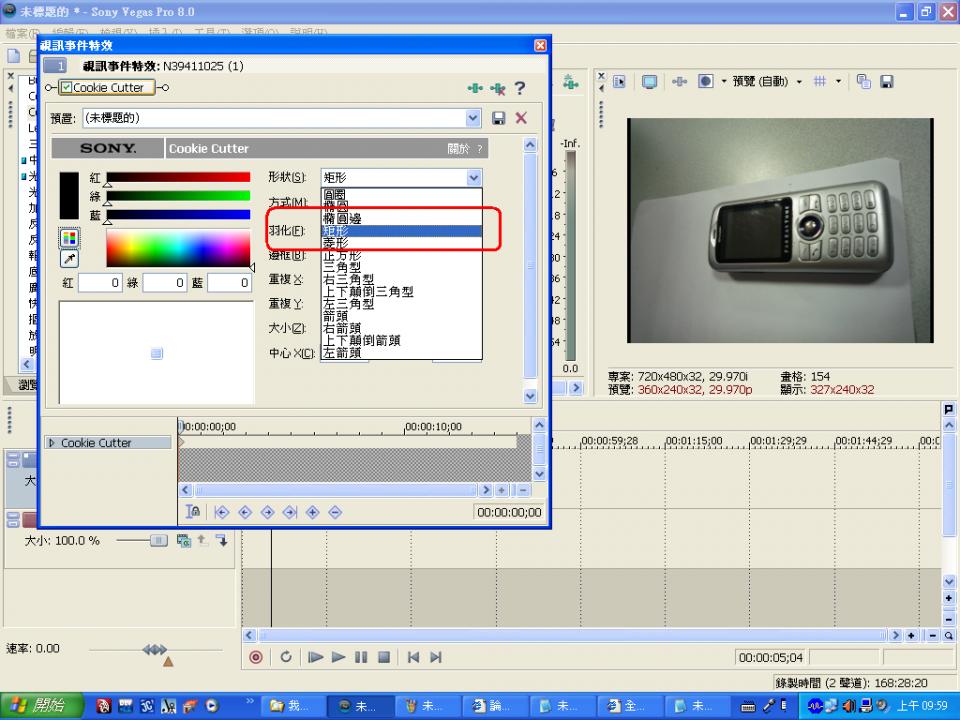Click the red color channel slider
960x720 pixels.
(x=178, y=177)
